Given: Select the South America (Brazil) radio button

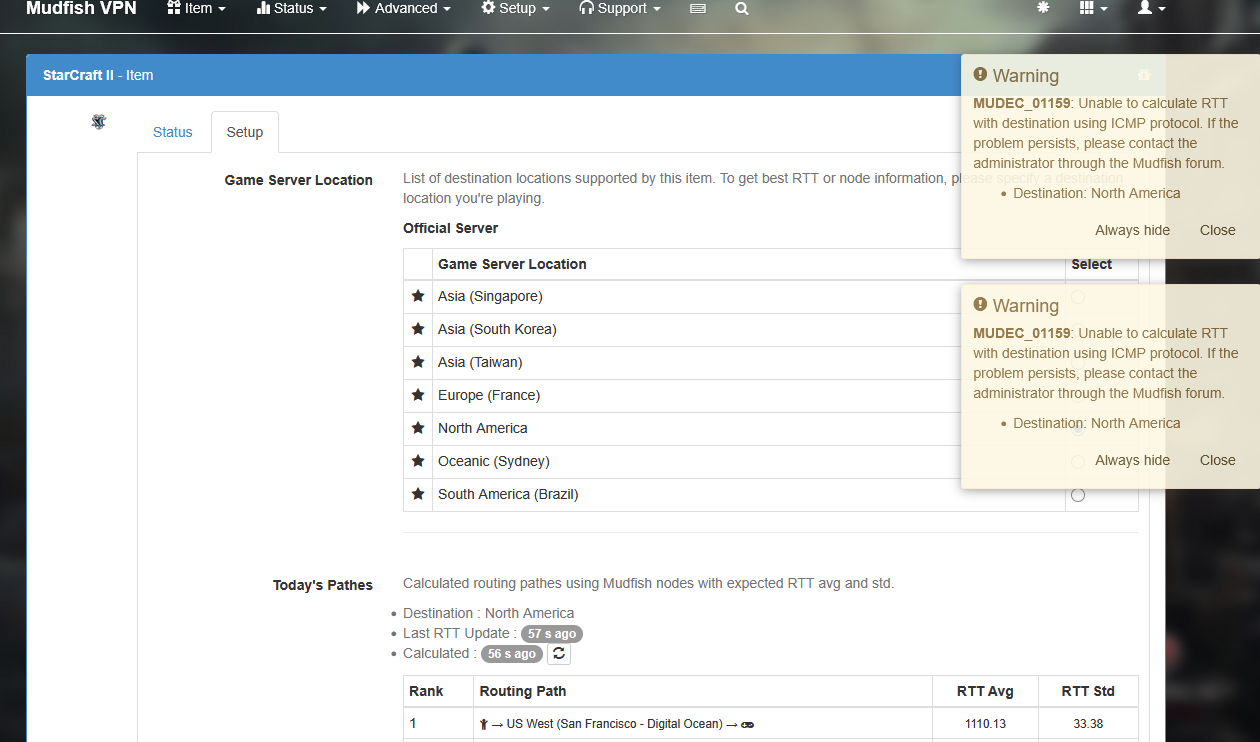Looking at the screenshot, I should tap(1078, 495).
